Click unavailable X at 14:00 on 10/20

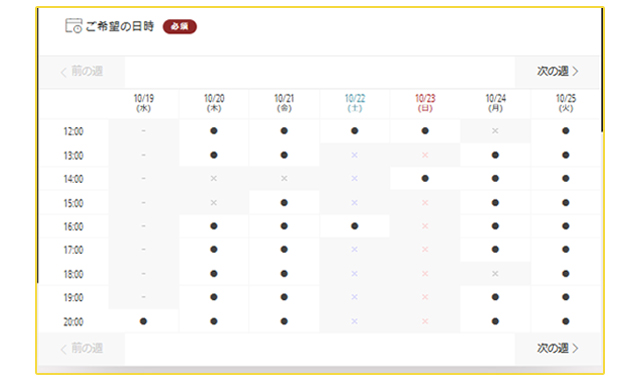pos(213,178)
